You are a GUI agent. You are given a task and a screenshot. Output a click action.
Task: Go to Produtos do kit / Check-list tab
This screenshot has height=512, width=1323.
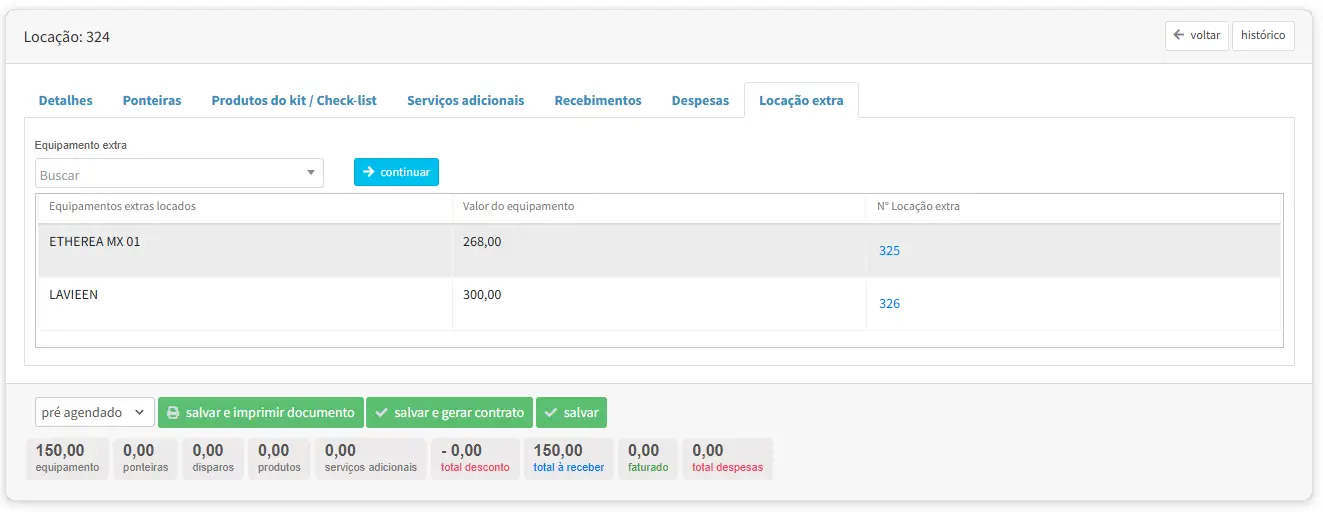[294, 100]
